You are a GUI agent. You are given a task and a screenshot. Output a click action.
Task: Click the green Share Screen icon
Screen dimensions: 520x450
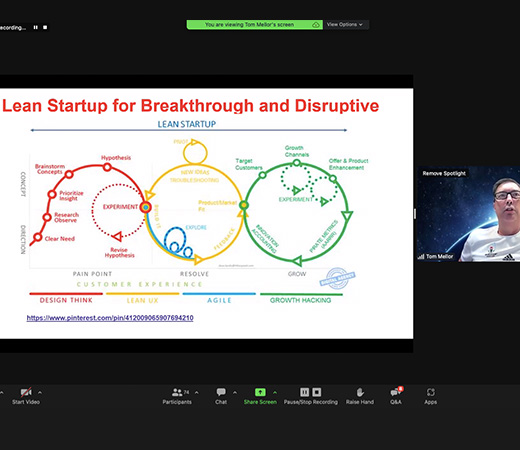pos(260,392)
